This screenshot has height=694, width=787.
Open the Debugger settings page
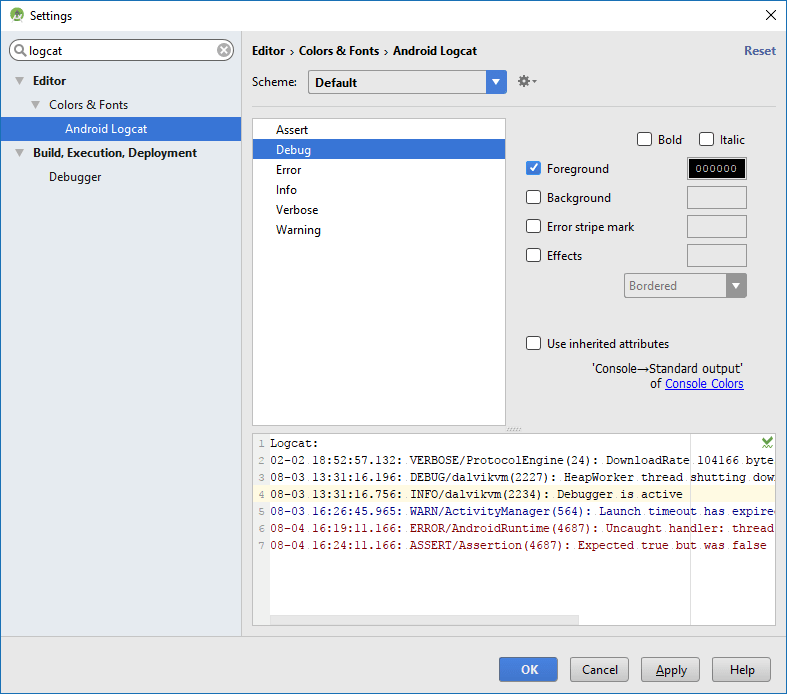tap(75, 177)
